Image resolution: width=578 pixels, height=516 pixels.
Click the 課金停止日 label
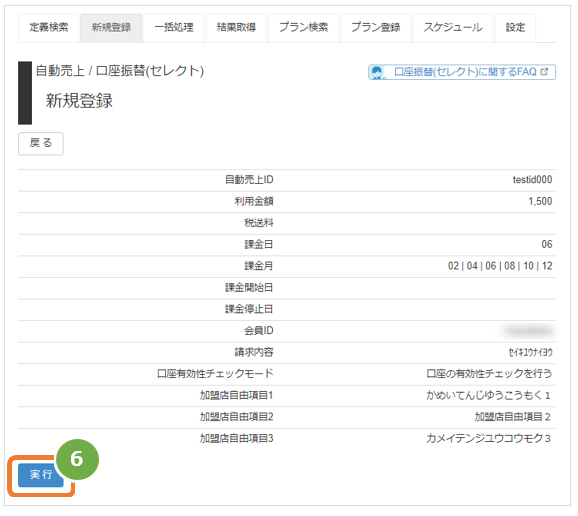coord(249,310)
